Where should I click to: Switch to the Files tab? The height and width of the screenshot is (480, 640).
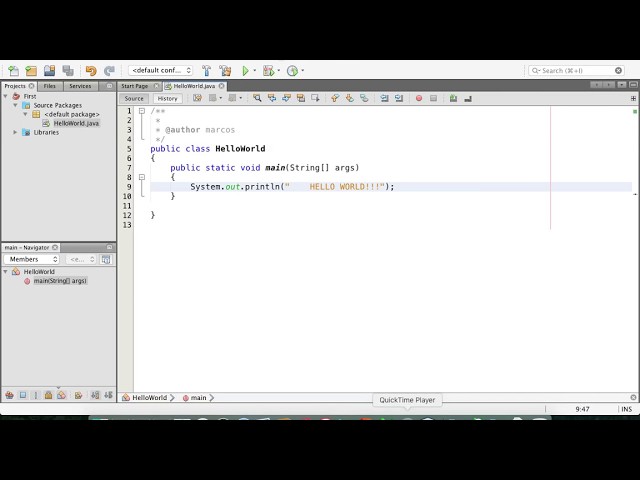click(x=50, y=86)
